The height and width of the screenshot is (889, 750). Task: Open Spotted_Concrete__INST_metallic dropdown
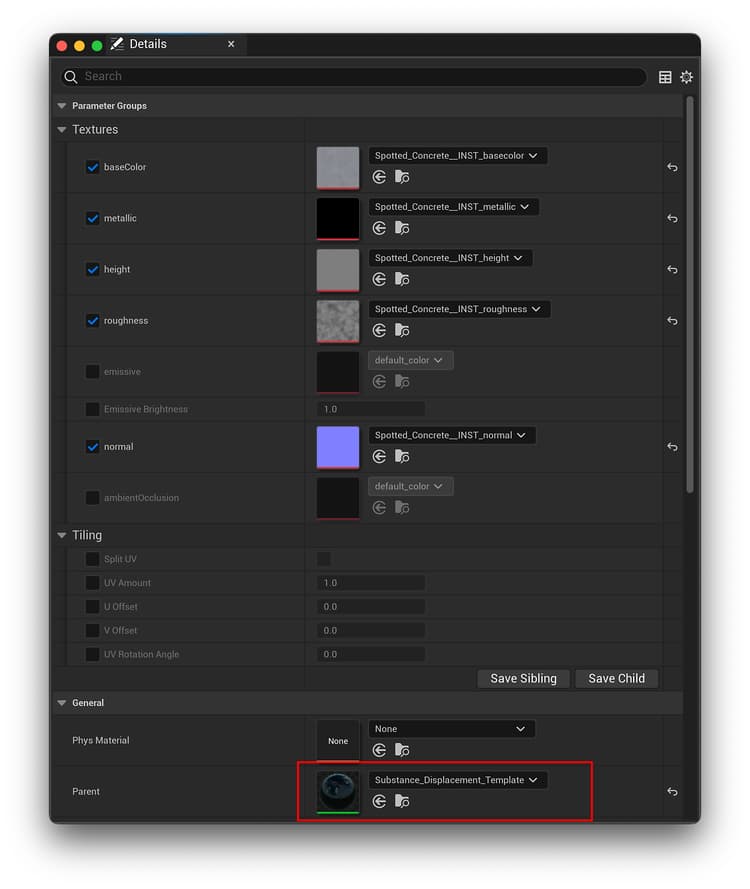pyautogui.click(x=454, y=206)
